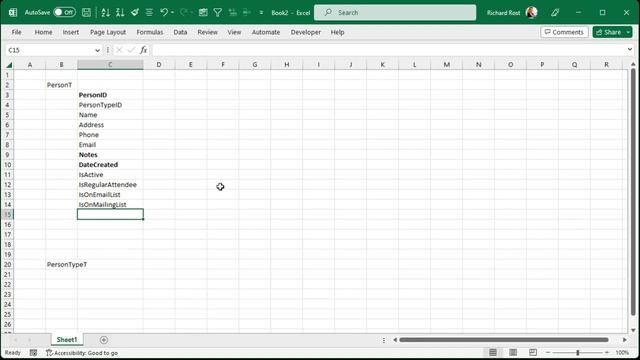Click the horizontal scrollbar thumb
Image resolution: width=640 pixels, height=360 pixels.
tap(504, 340)
